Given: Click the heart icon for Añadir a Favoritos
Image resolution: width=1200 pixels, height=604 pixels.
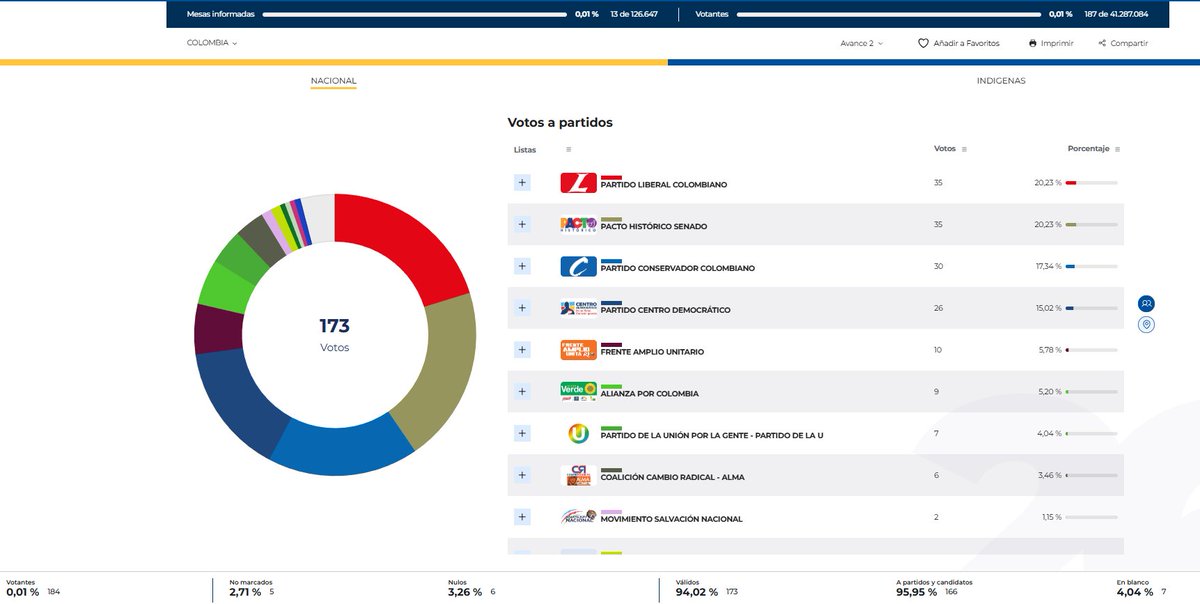Looking at the screenshot, I should coord(924,43).
